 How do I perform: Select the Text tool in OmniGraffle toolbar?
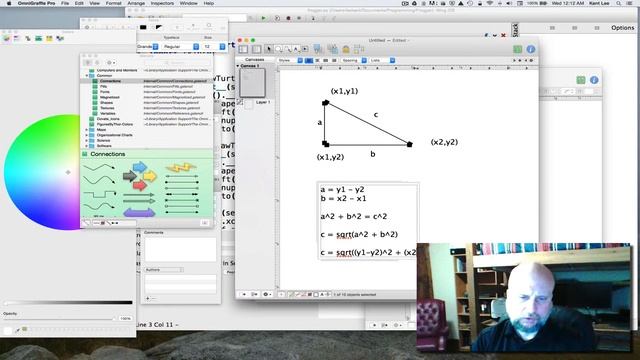[296, 49]
